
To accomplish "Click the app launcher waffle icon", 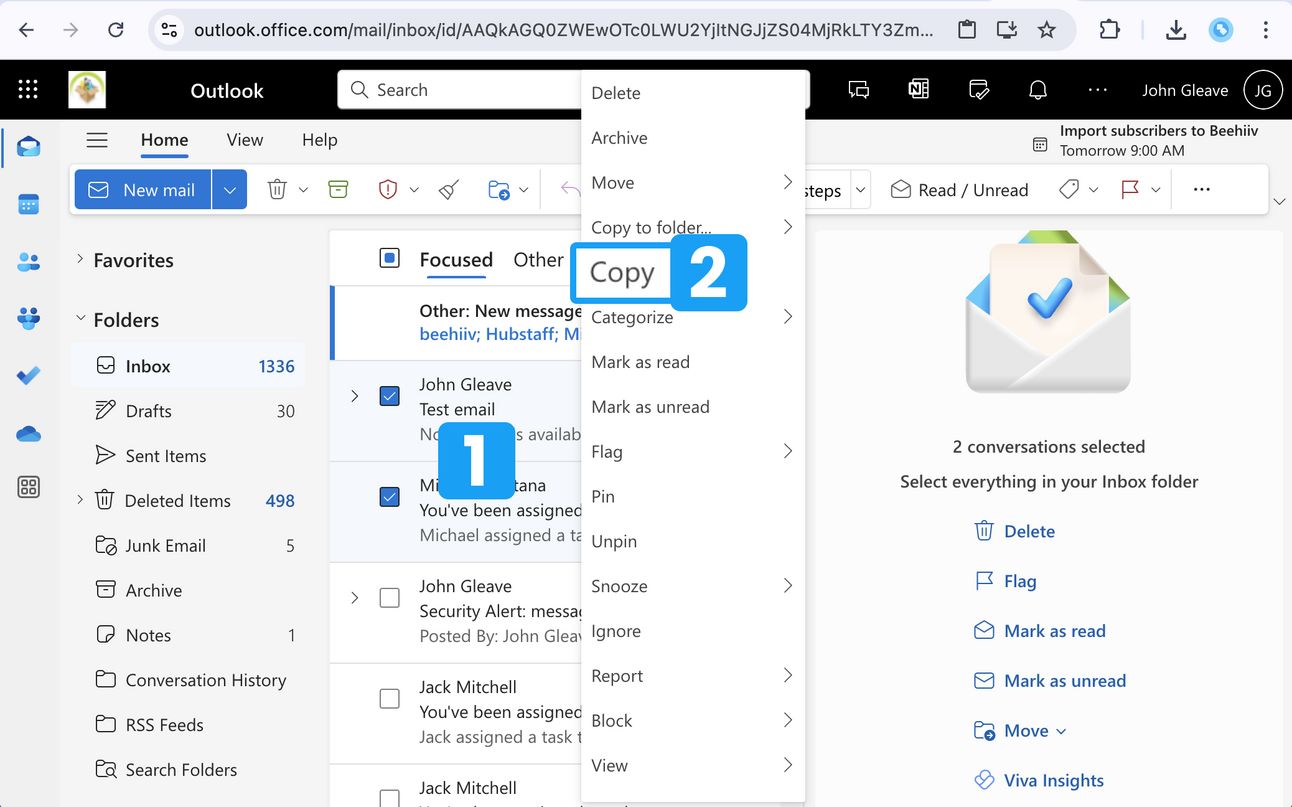I will coord(28,90).
